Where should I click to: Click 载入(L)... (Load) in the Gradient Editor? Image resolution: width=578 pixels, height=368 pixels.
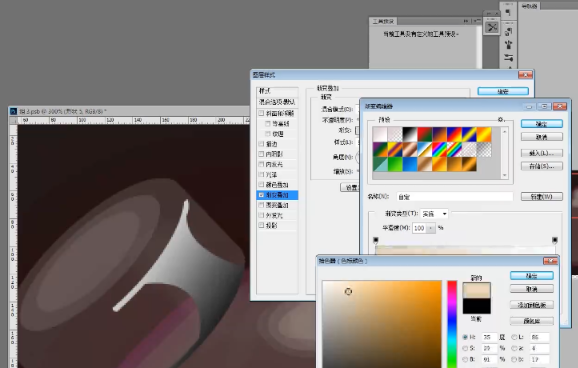coord(542,153)
